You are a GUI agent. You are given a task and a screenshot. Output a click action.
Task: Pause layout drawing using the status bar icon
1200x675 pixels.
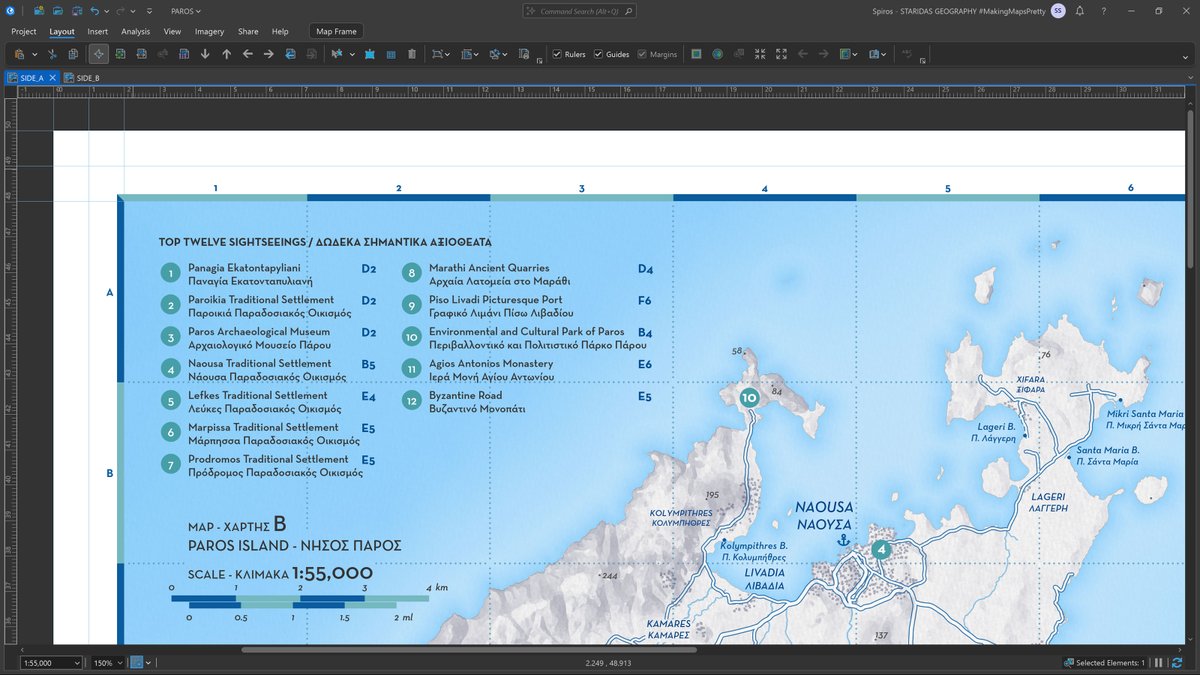pos(1157,662)
